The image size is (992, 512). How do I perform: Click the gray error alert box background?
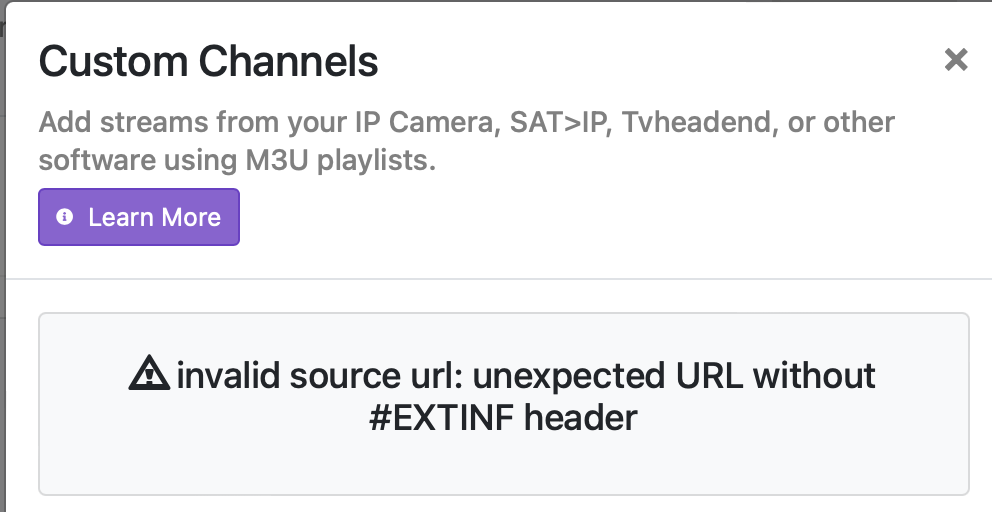click(x=504, y=468)
